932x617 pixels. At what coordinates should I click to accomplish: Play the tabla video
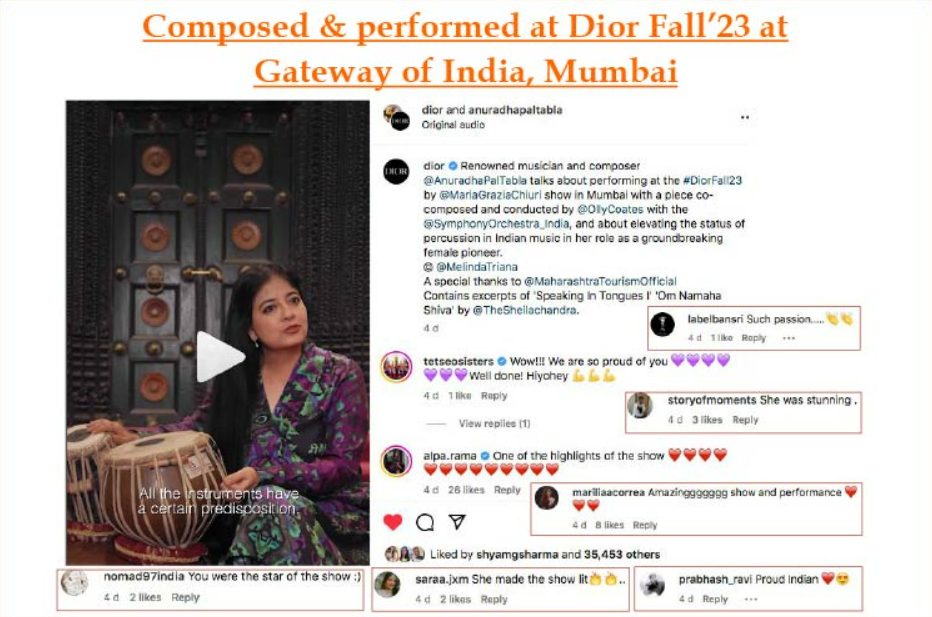coord(219,357)
